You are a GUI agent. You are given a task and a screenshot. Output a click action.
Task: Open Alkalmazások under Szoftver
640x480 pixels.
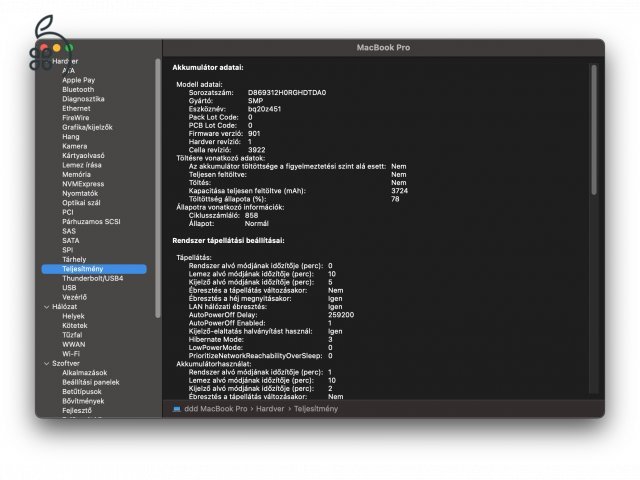tap(84, 373)
